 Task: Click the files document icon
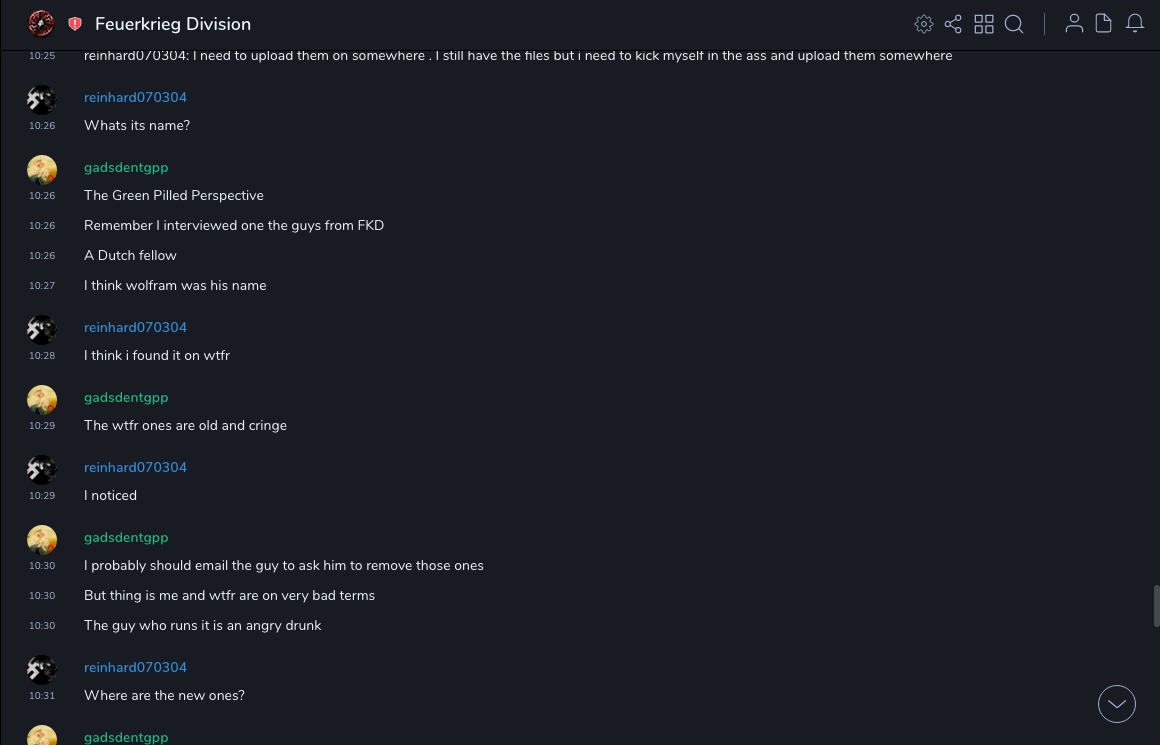[x=1104, y=24]
